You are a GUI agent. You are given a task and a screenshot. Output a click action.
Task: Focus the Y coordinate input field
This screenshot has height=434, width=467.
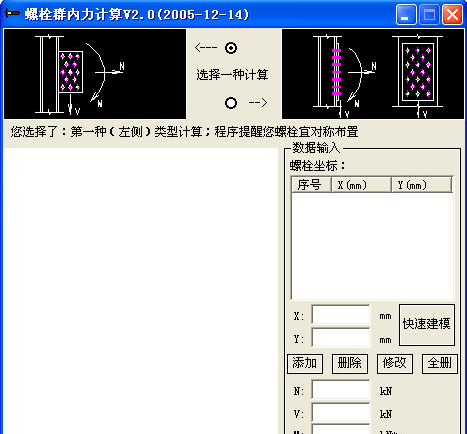(x=341, y=338)
